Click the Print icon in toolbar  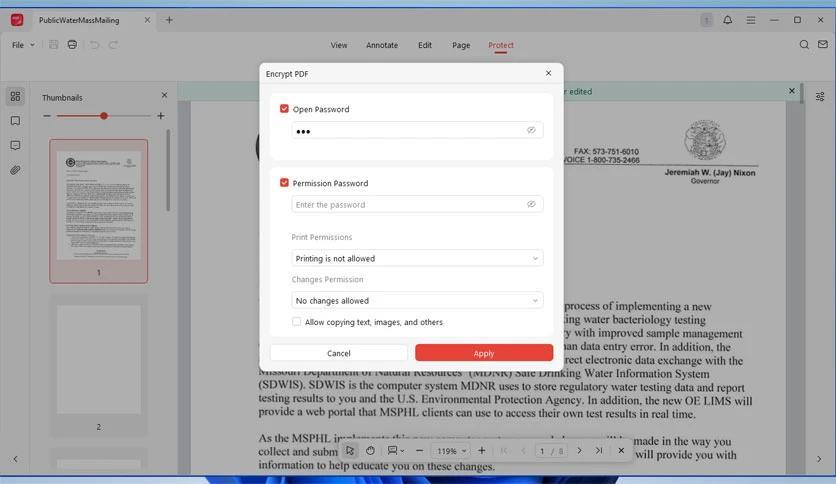pyautogui.click(x=73, y=45)
